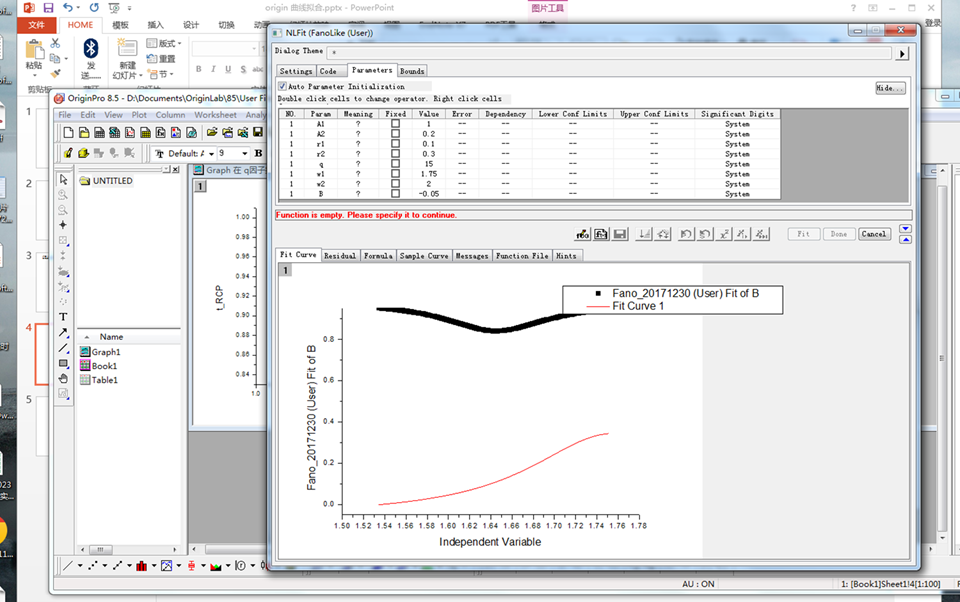Image resolution: width=960 pixels, height=602 pixels.
Task: Click the Value cell for parameter q
Action: pos(429,164)
